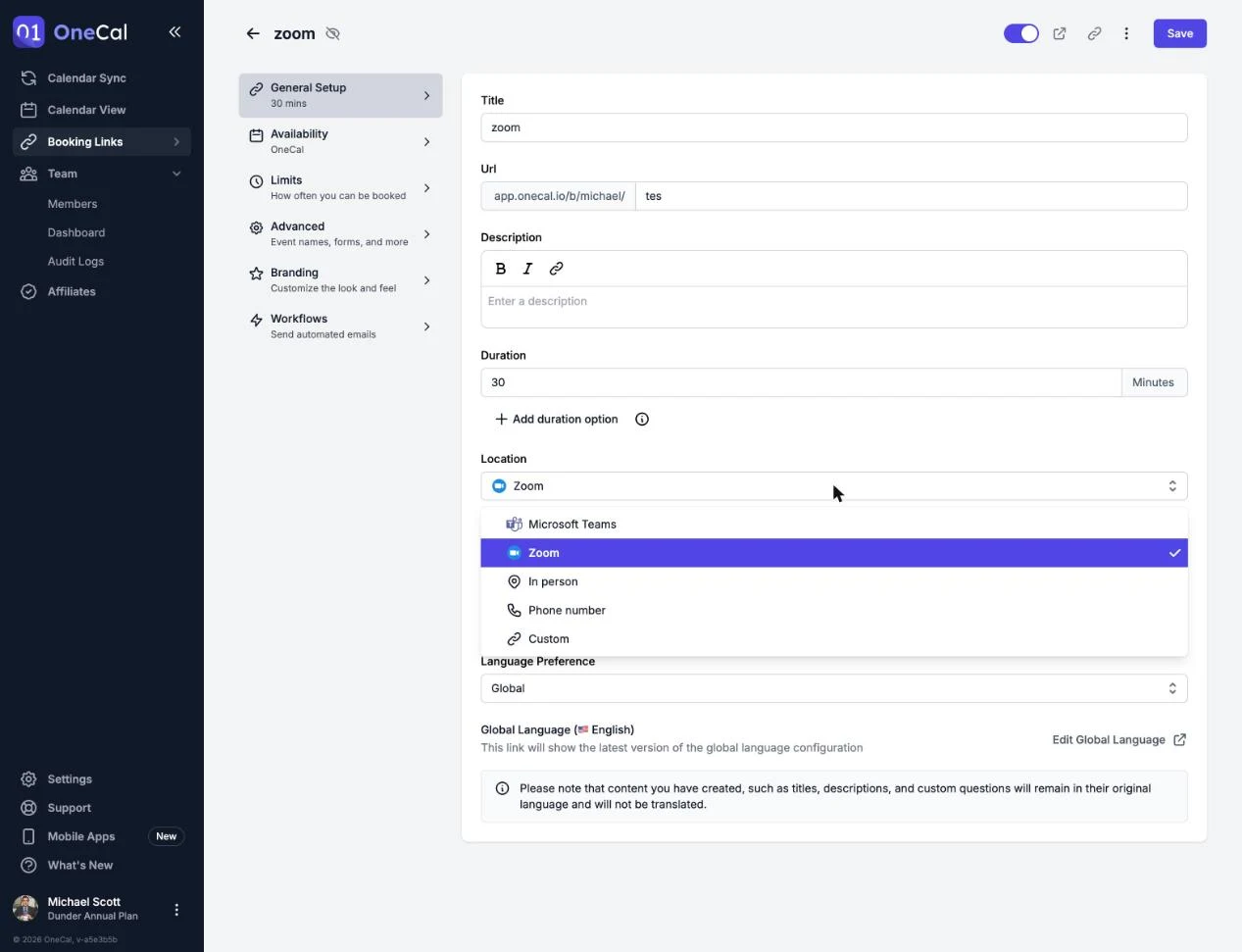Choose Microsoft Teams location
Screen dimensions: 1242x952
click(833, 524)
